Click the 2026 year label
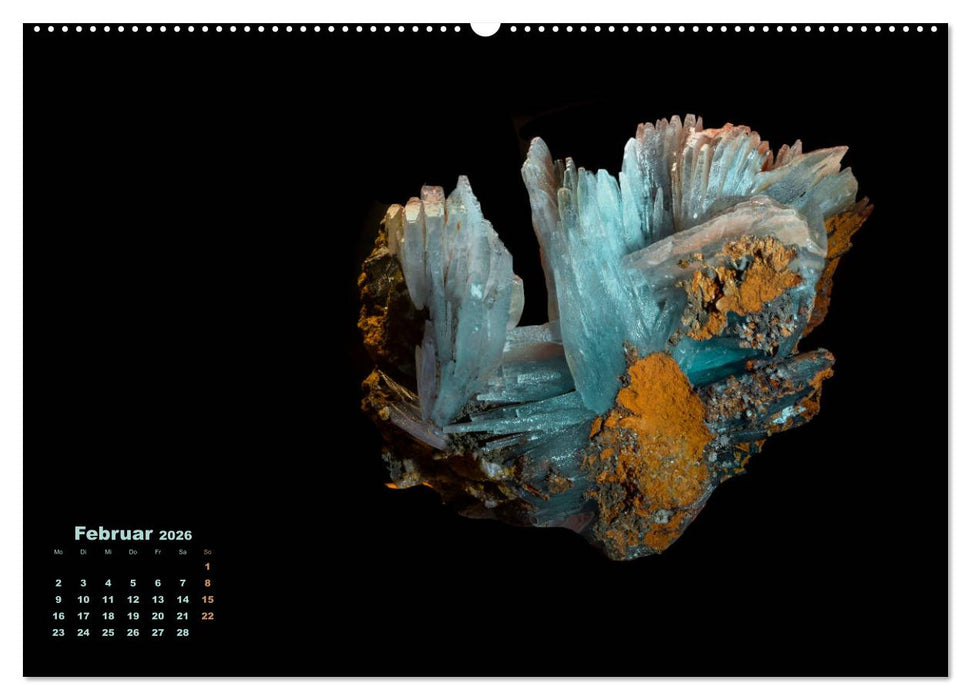The width and height of the screenshot is (971, 700). pos(175,536)
